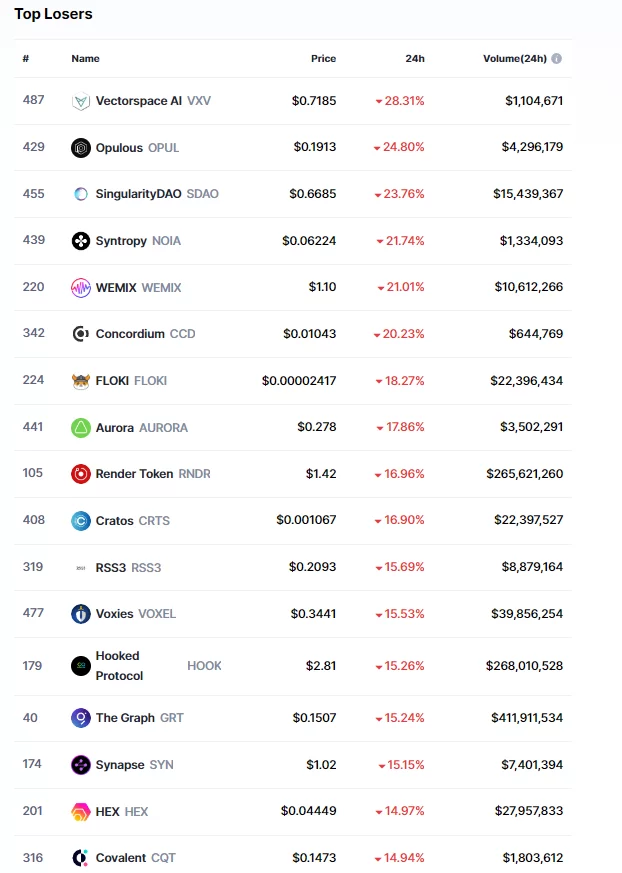
Task: Sort by the Volume(24h) column header
Action: click(x=515, y=58)
